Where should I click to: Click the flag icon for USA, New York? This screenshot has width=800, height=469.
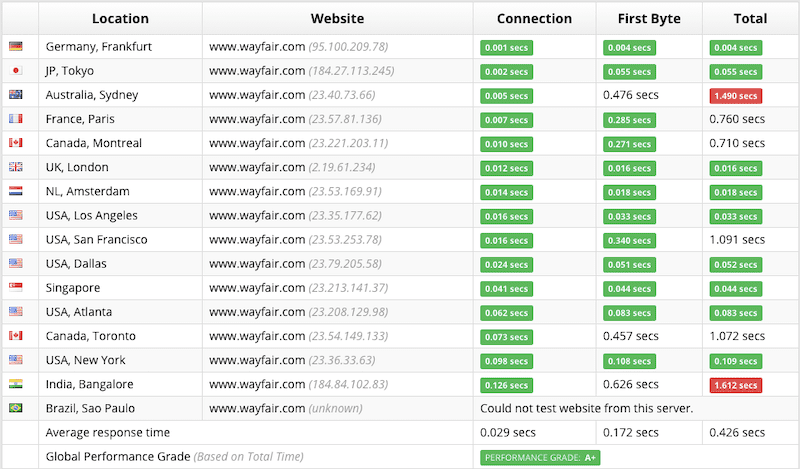pyautogui.click(x=16, y=360)
